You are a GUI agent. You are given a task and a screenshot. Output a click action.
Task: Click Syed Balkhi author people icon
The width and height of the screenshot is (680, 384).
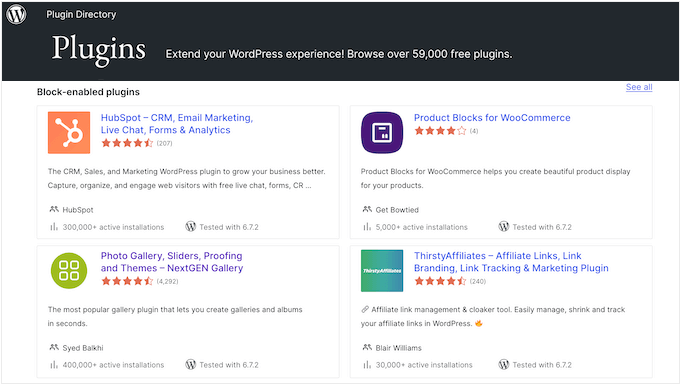tap(54, 347)
